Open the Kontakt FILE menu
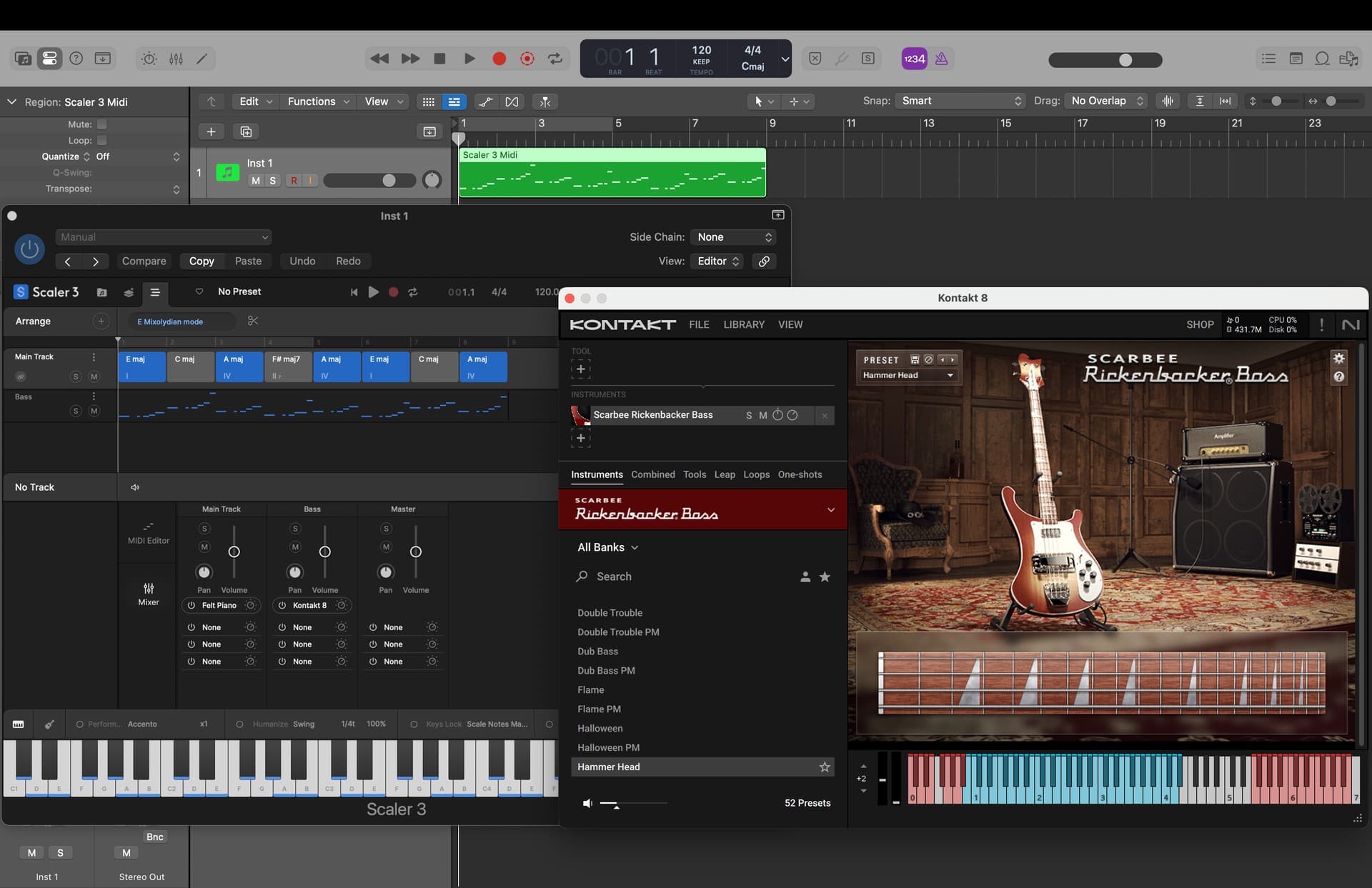 (699, 324)
